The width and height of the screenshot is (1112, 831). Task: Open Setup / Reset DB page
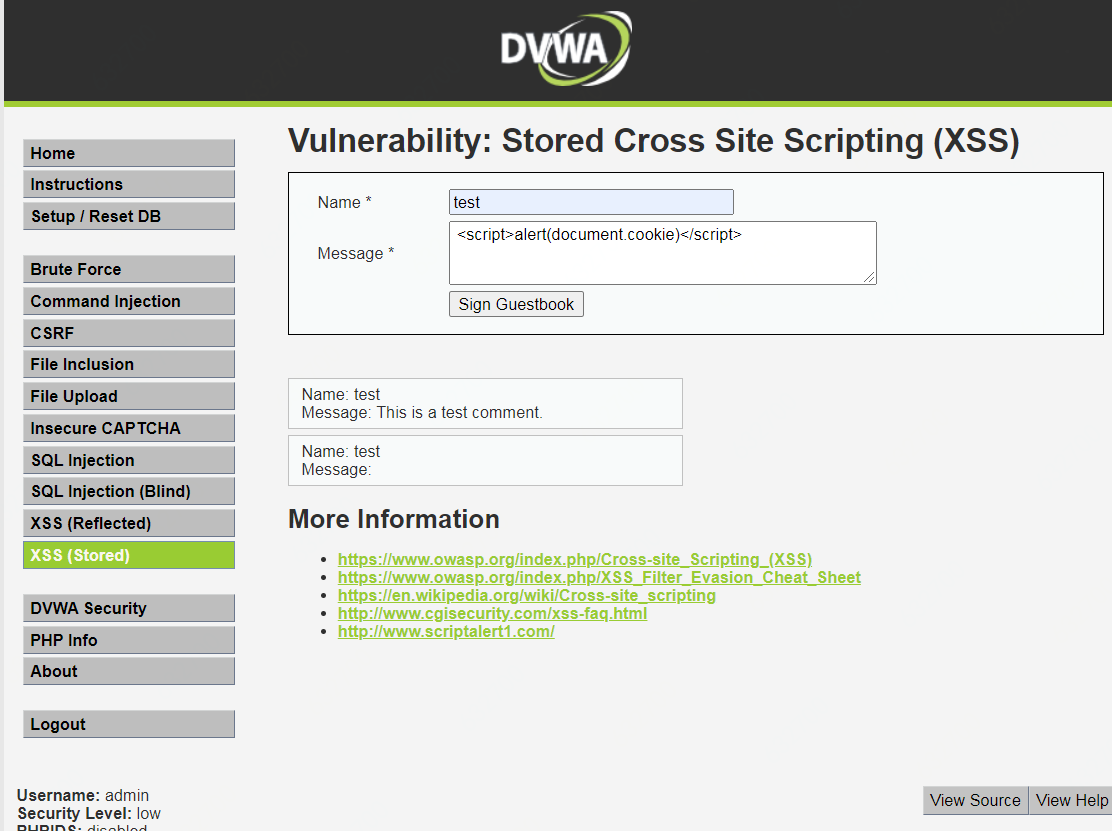(128, 216)
